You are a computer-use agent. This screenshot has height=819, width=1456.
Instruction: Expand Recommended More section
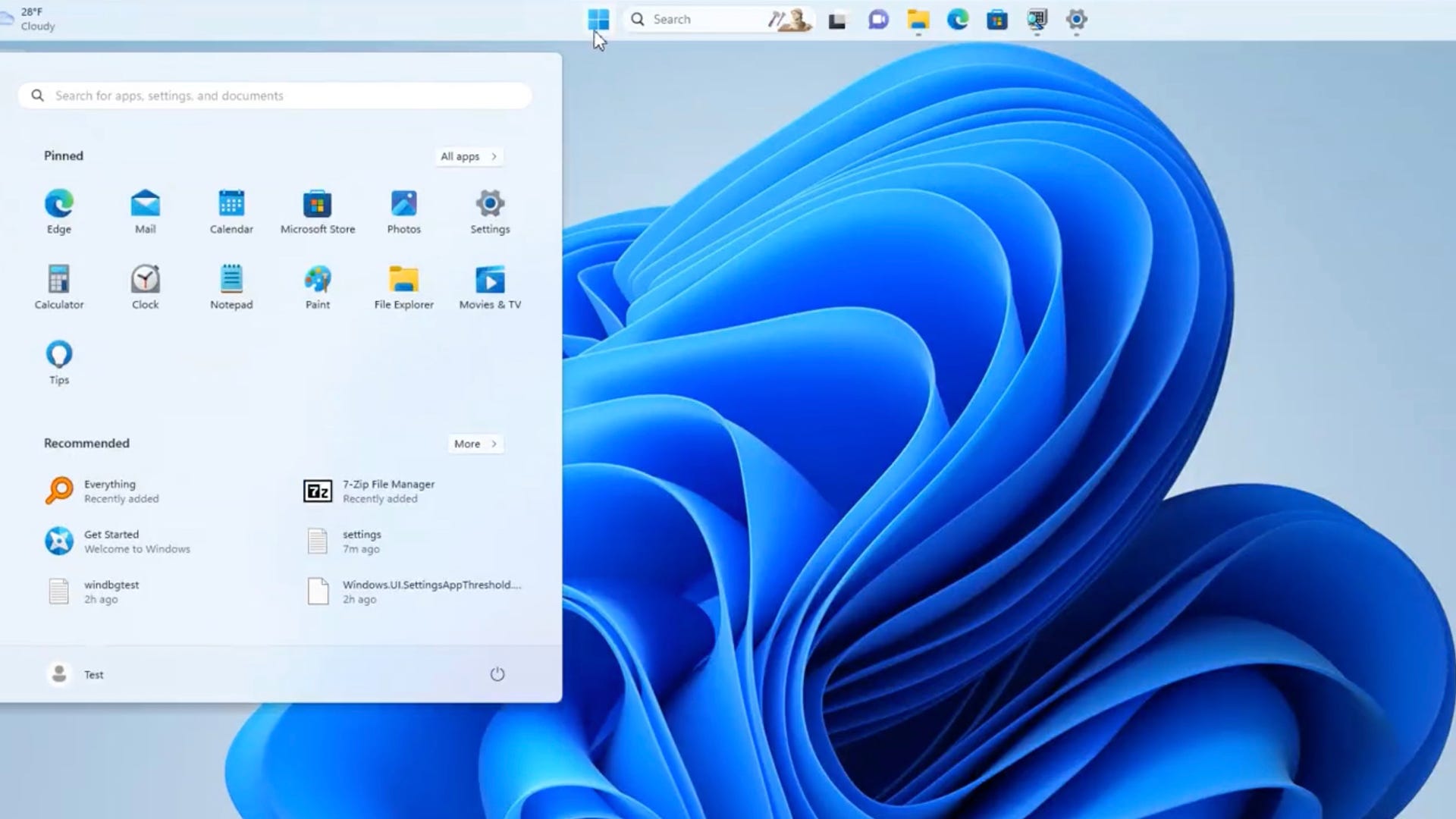(474, 443)
